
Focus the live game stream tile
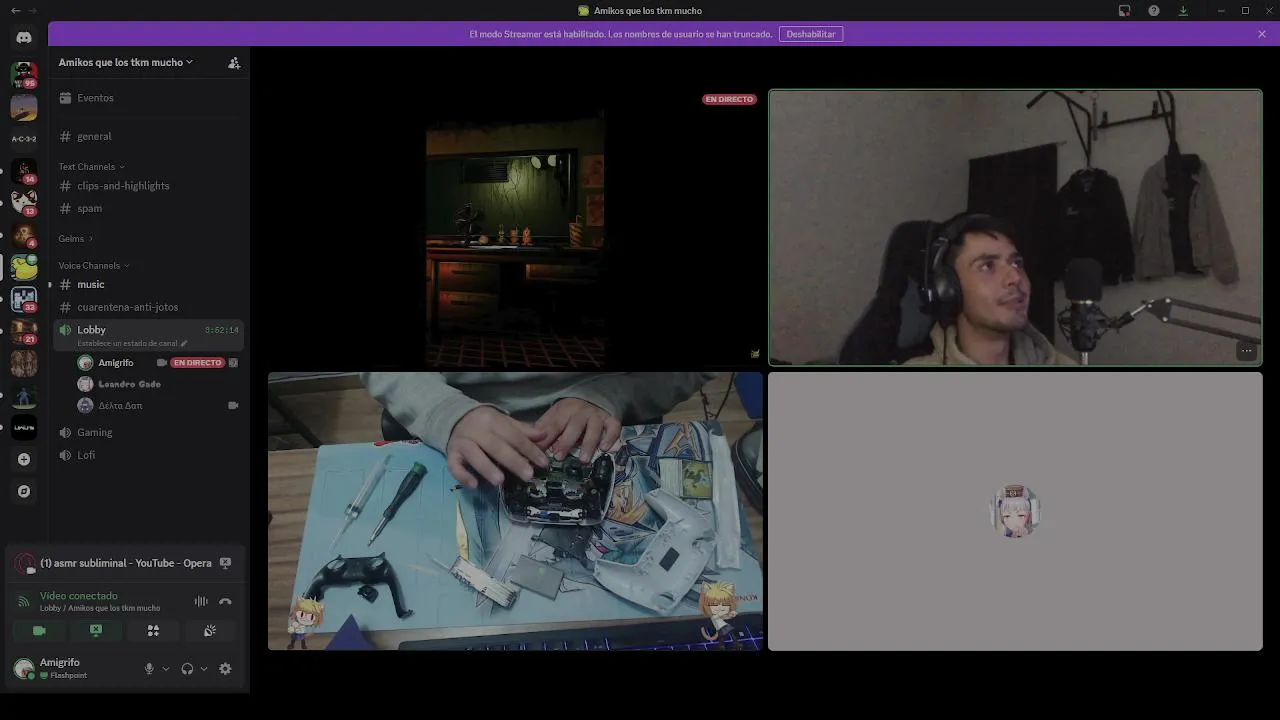[515, 228]
